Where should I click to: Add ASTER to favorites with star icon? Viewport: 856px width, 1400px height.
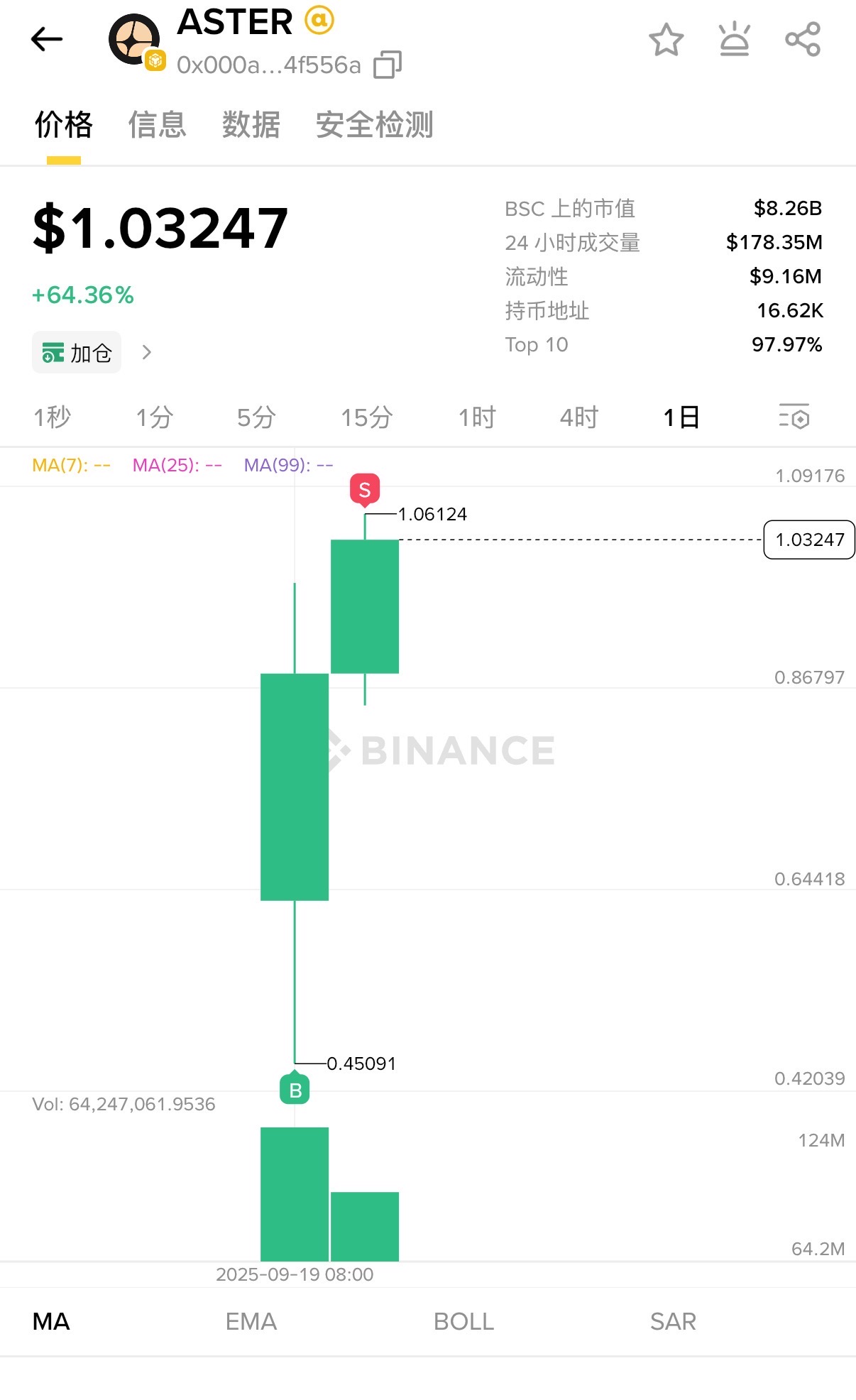[x=666, y=40]
